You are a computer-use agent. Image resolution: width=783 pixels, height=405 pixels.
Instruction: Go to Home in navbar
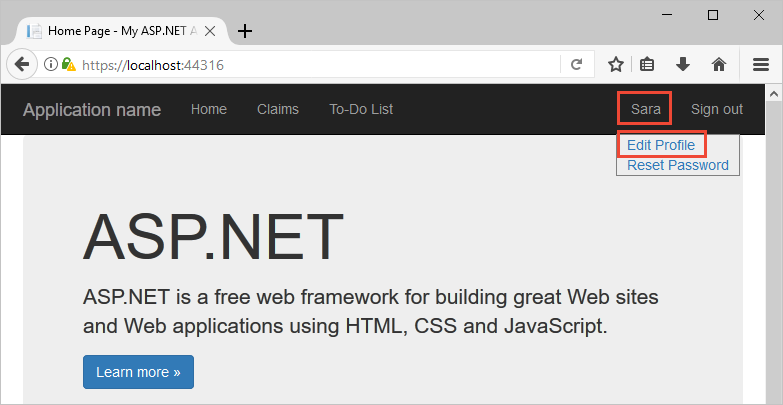pos(209,109)
